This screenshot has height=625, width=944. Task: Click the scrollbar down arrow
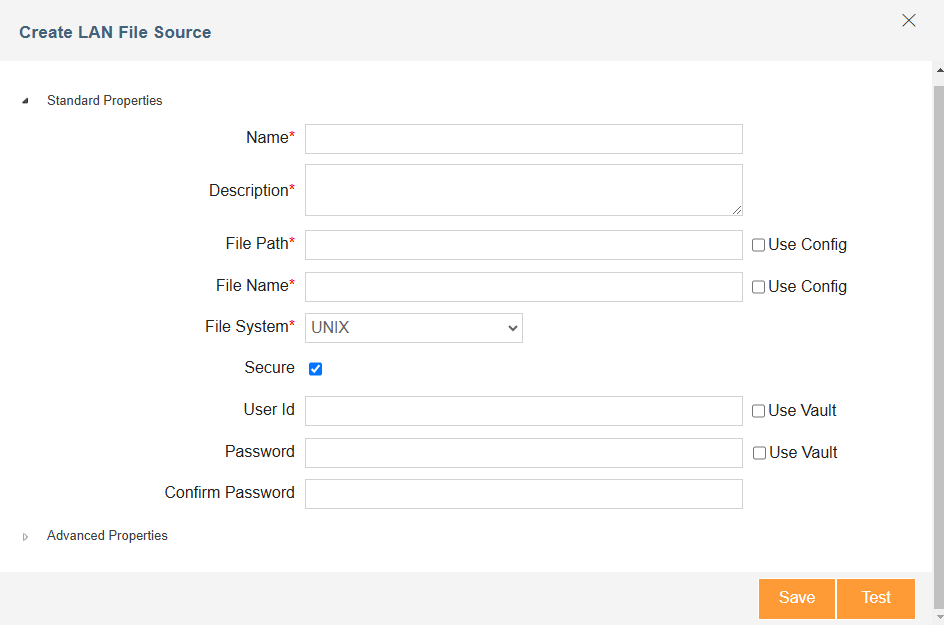tap(939, 617)
